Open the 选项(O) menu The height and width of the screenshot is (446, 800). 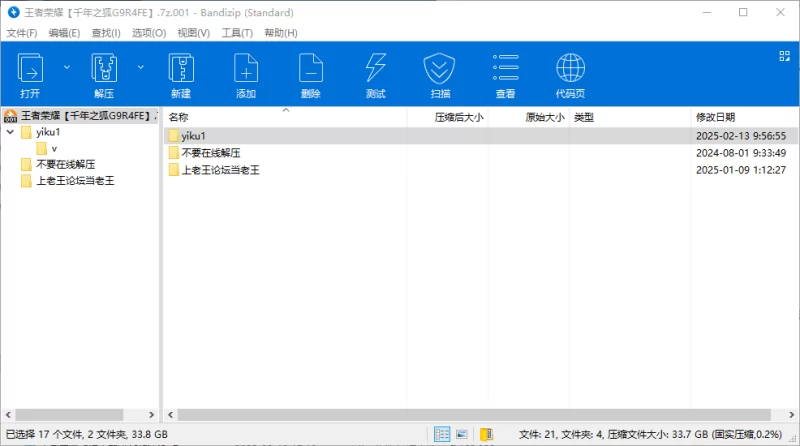(x=149, y=33)
